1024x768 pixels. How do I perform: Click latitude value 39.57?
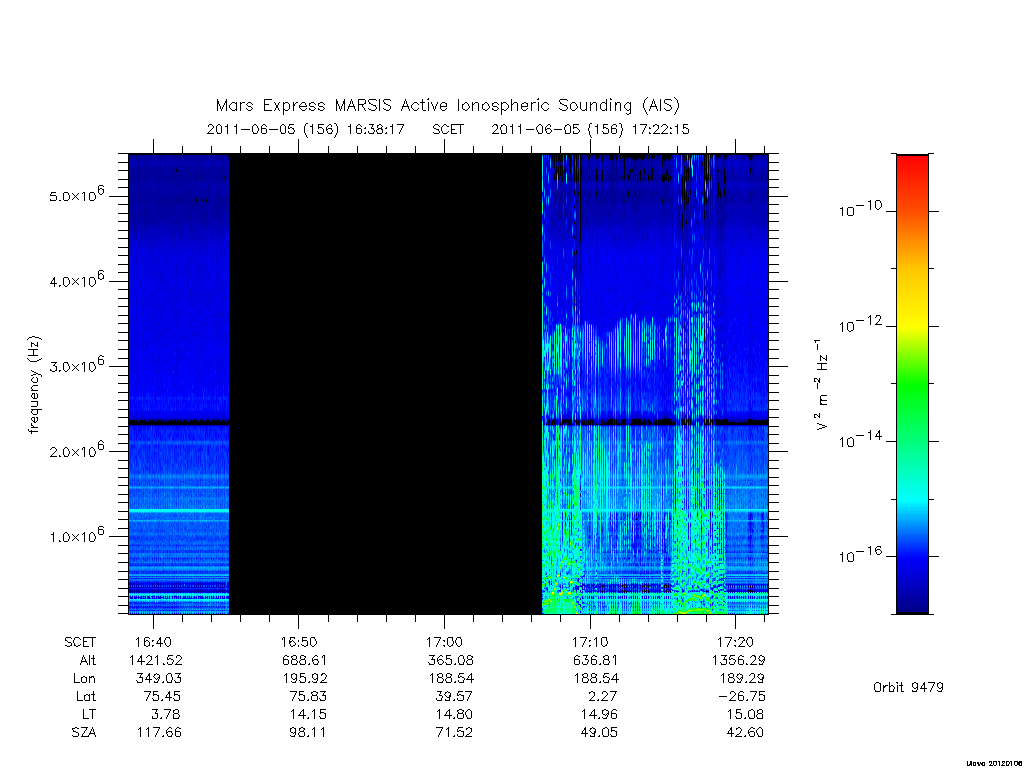[x=453, y=697]
